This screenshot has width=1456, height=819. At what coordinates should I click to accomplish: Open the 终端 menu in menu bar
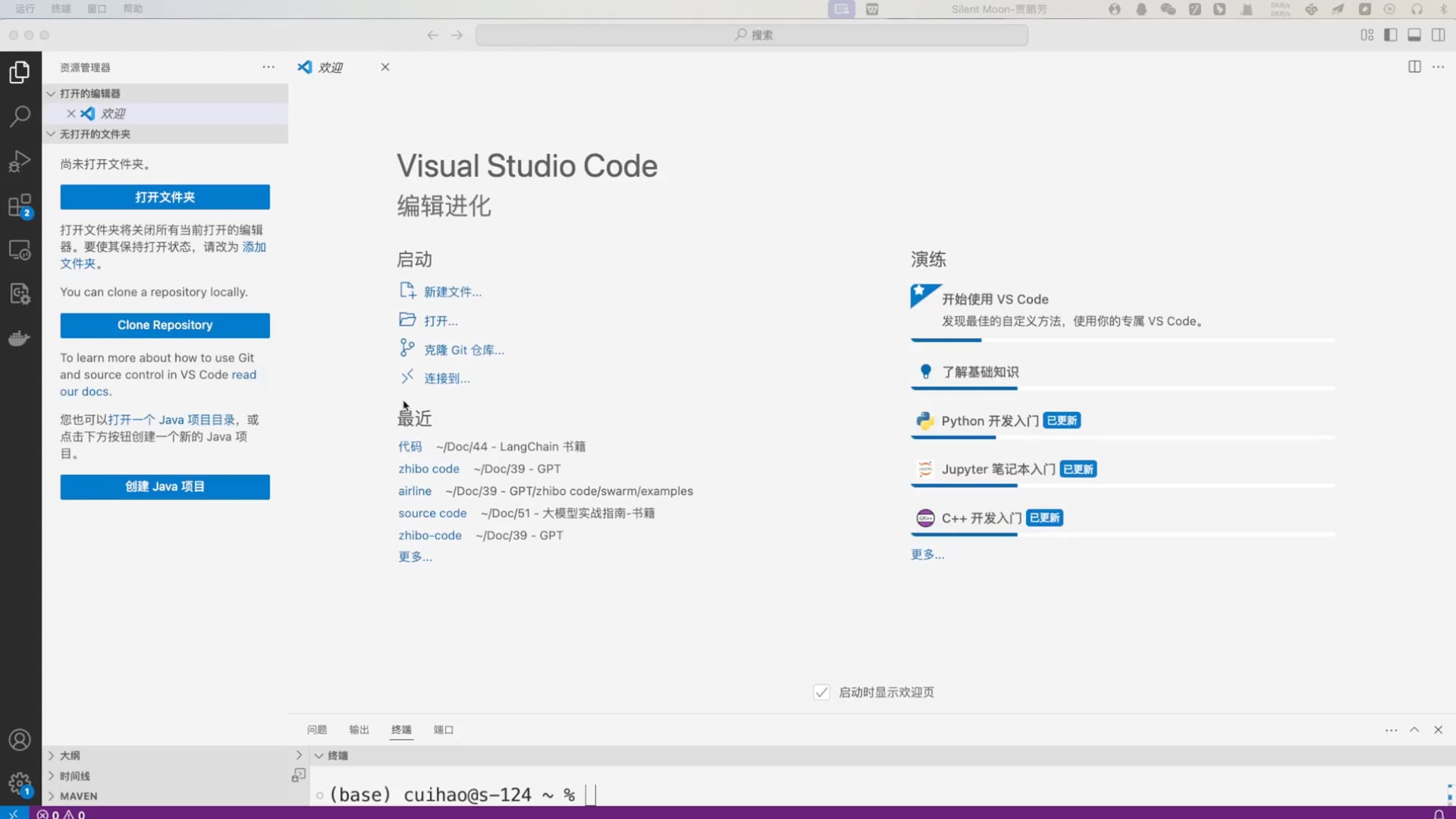click(x=61, y=9)
